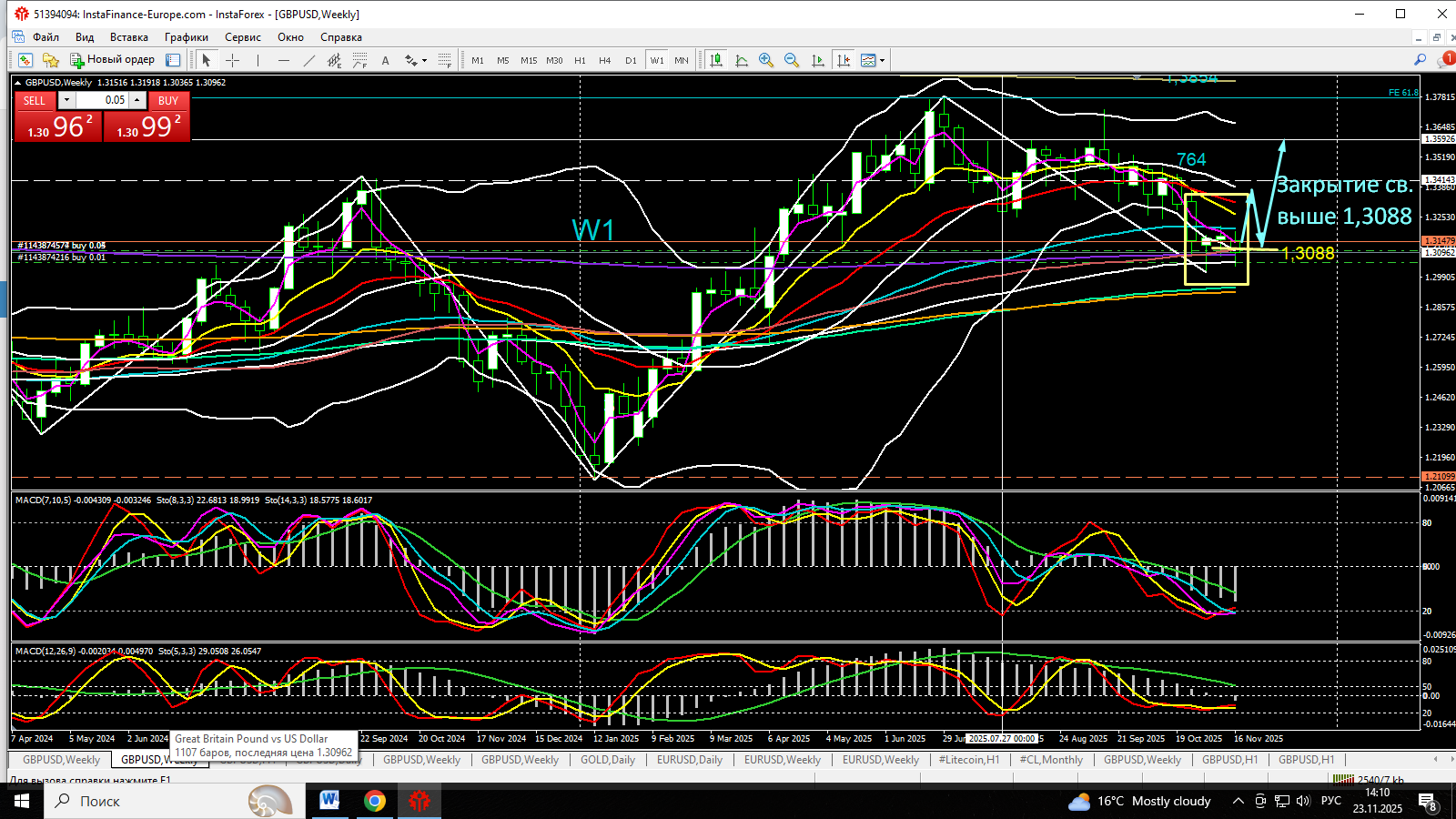
Task: Show hidden tray icons chevron
Action: (x=1238, y=801)
